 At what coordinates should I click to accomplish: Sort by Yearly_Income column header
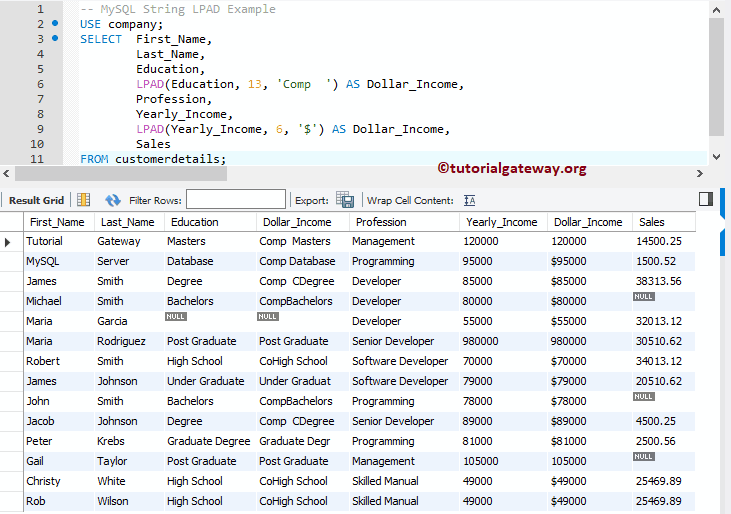pyautogui.click(x=502, y=222)
